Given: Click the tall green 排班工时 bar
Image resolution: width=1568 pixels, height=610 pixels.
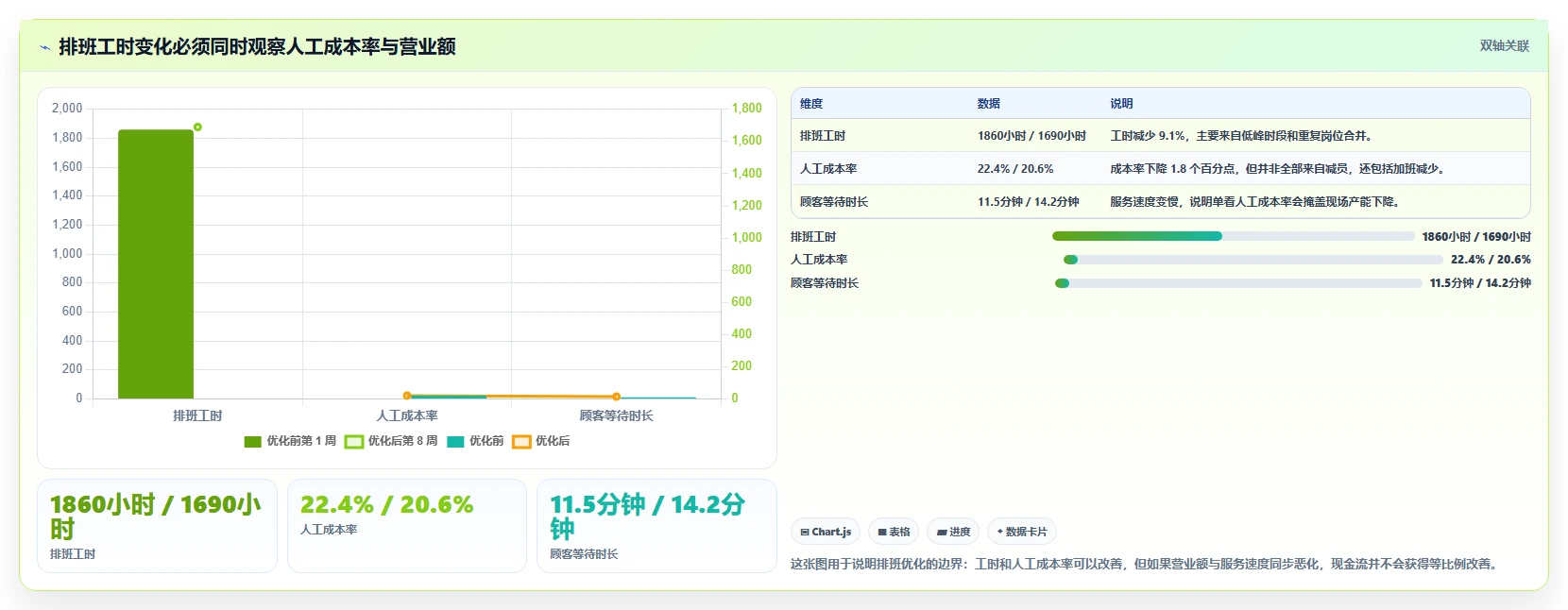Looking at the screenshot, I should (156, 264).
